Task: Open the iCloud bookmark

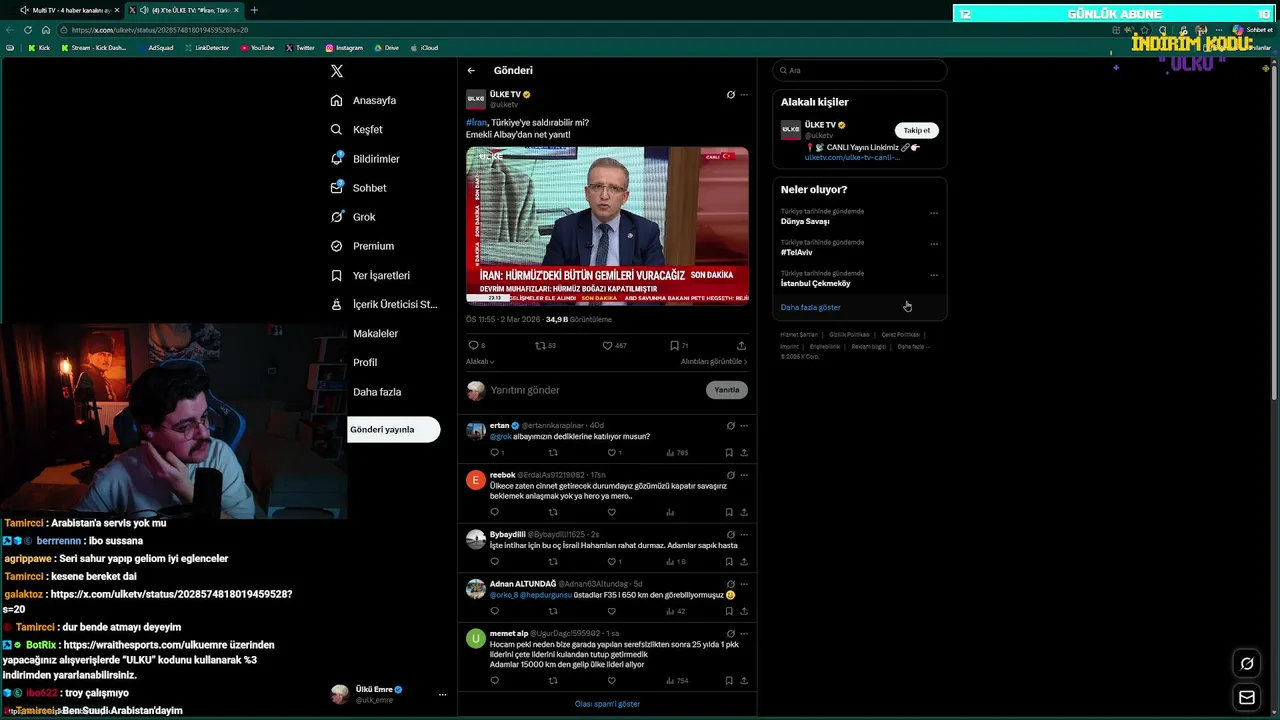Action: 424,48
